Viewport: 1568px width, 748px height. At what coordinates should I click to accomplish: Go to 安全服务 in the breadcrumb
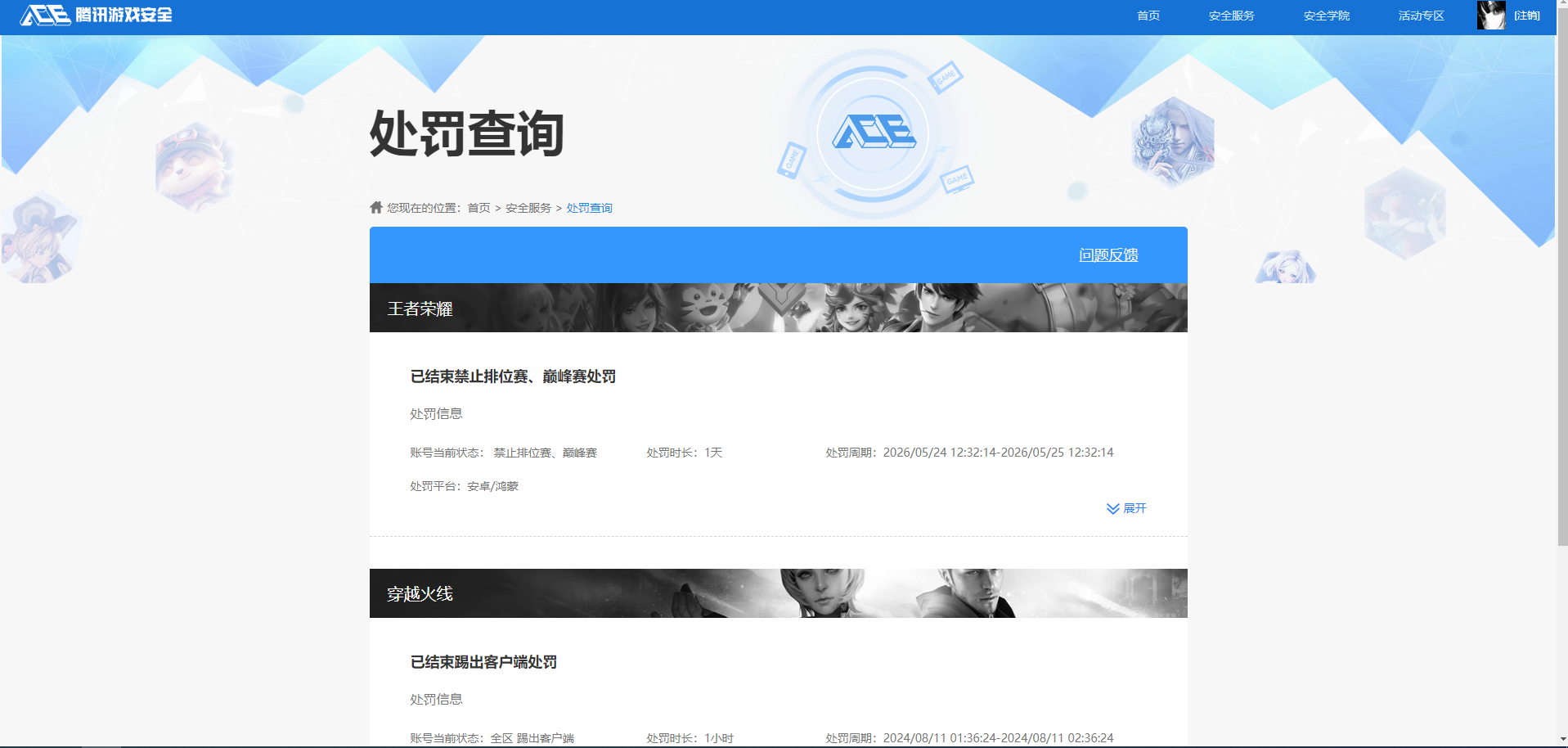[x=528, y=208]
